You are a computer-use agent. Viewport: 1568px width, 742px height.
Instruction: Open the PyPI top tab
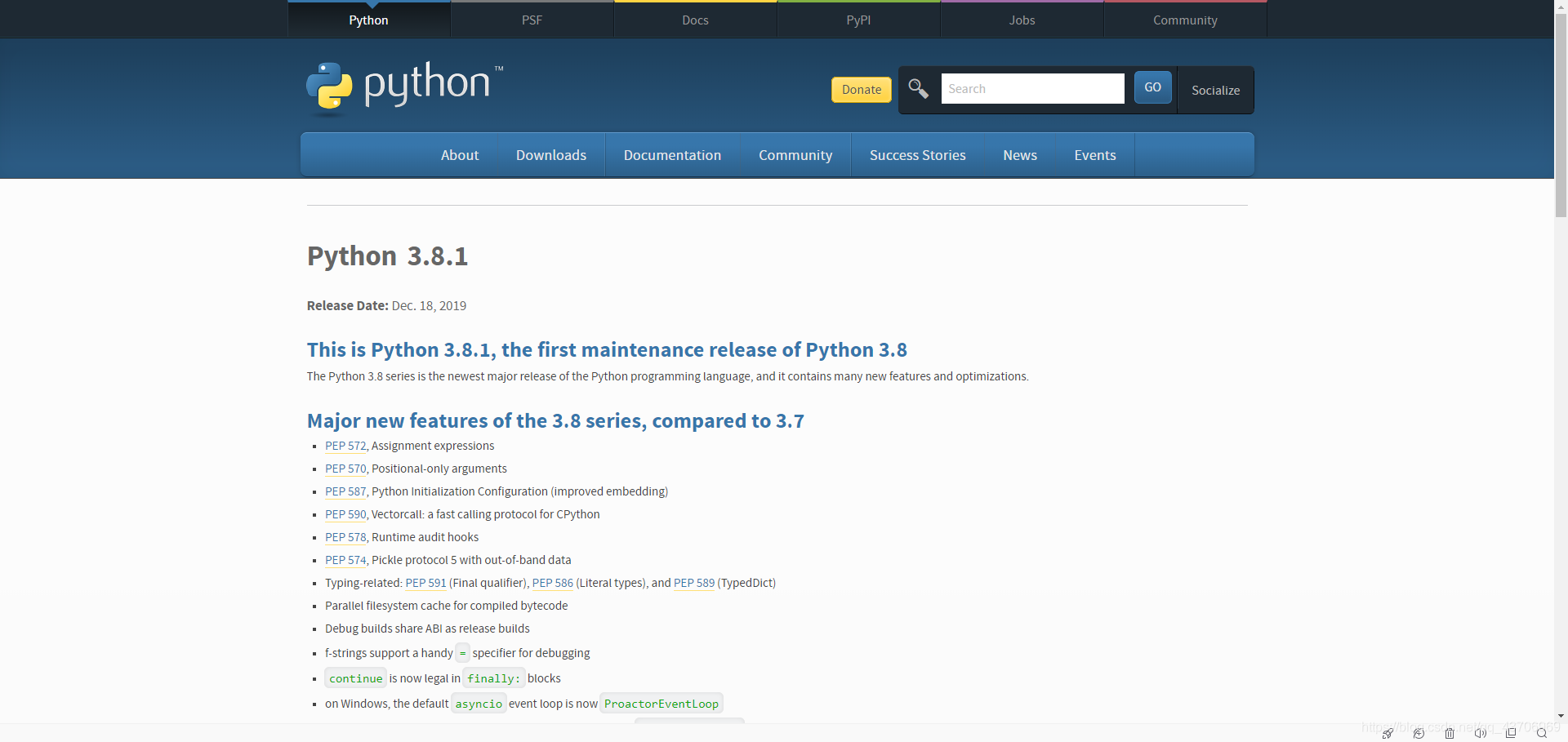pos(859,20)
